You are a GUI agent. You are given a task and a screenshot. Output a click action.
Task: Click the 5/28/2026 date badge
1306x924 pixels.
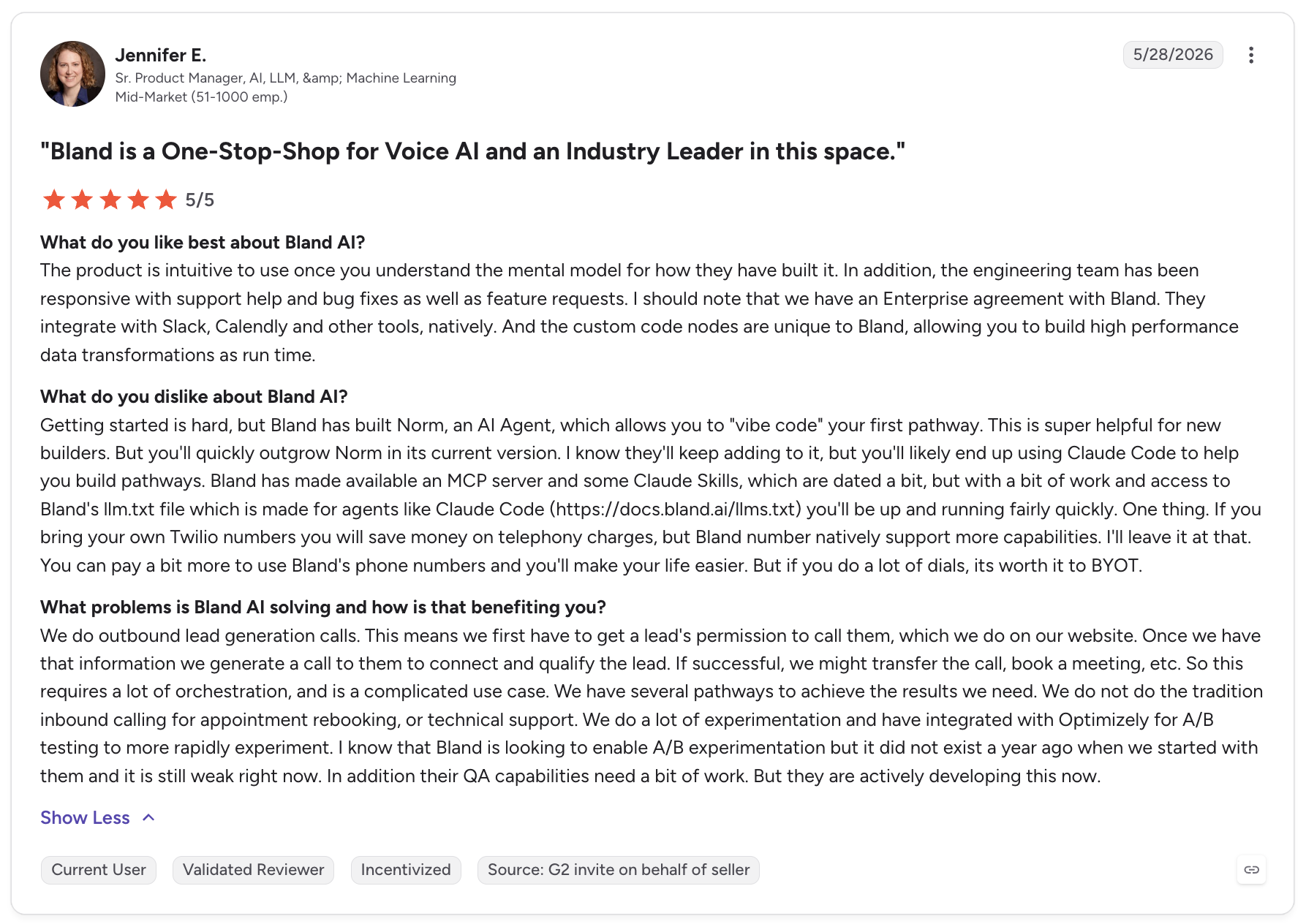(1173, 55)
